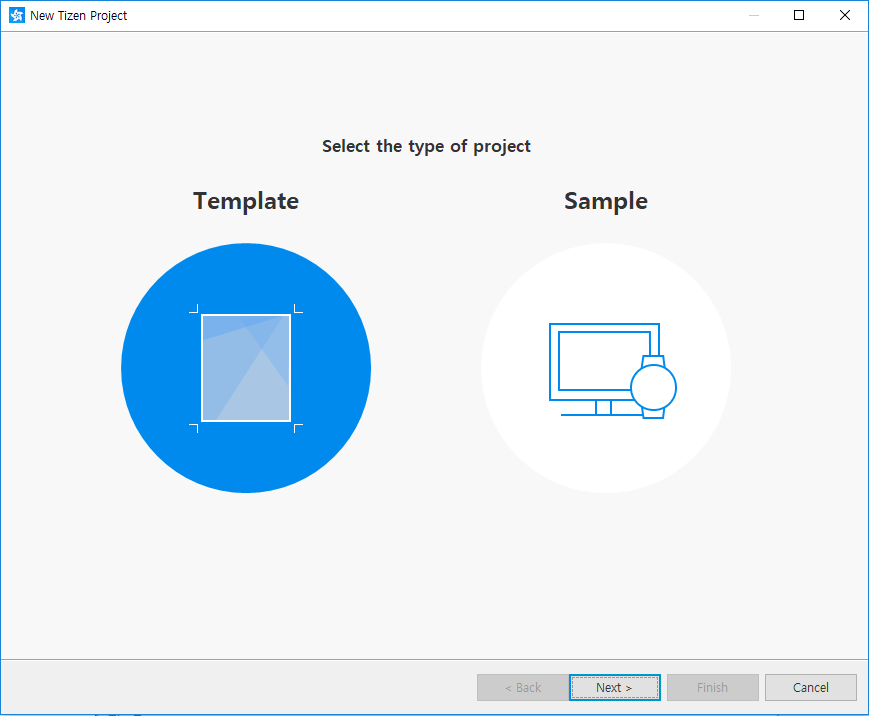Click Next to proceed past project type selection
869x716 pixels.
tap(614, 687)
